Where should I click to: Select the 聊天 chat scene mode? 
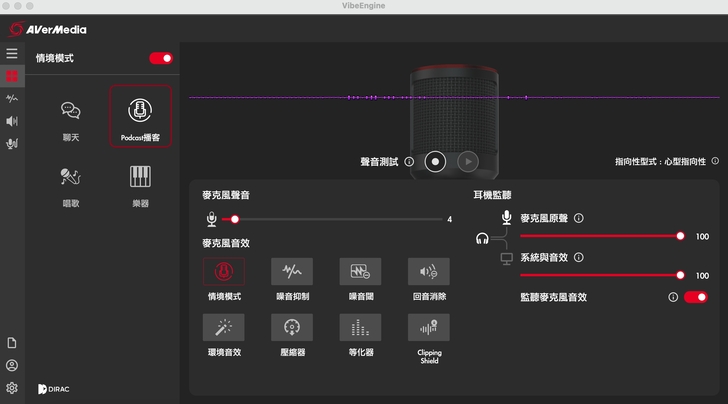pyautogui.click(x=71, y=116)
